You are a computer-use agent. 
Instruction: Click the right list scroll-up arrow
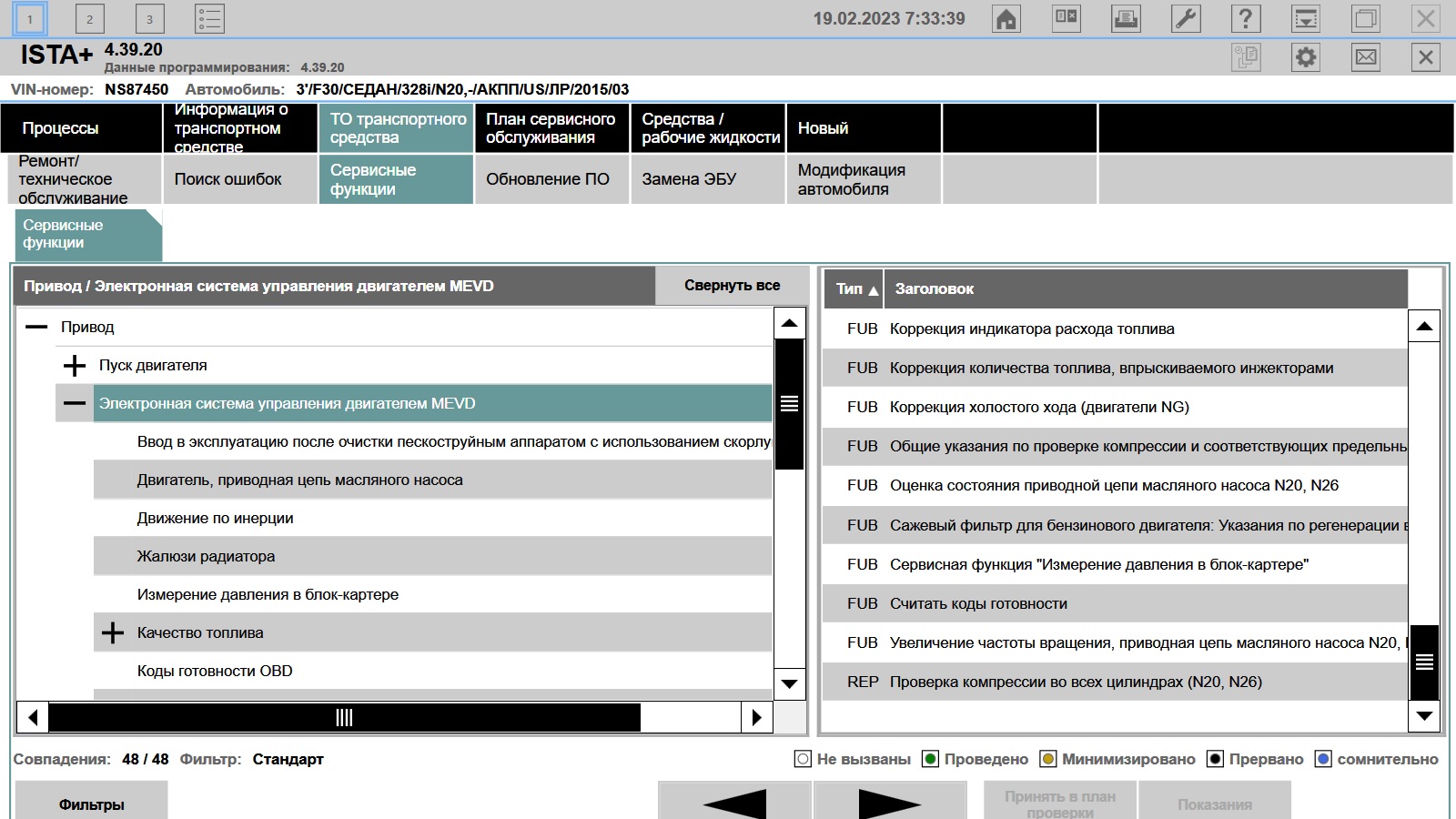click(1424, 326)
